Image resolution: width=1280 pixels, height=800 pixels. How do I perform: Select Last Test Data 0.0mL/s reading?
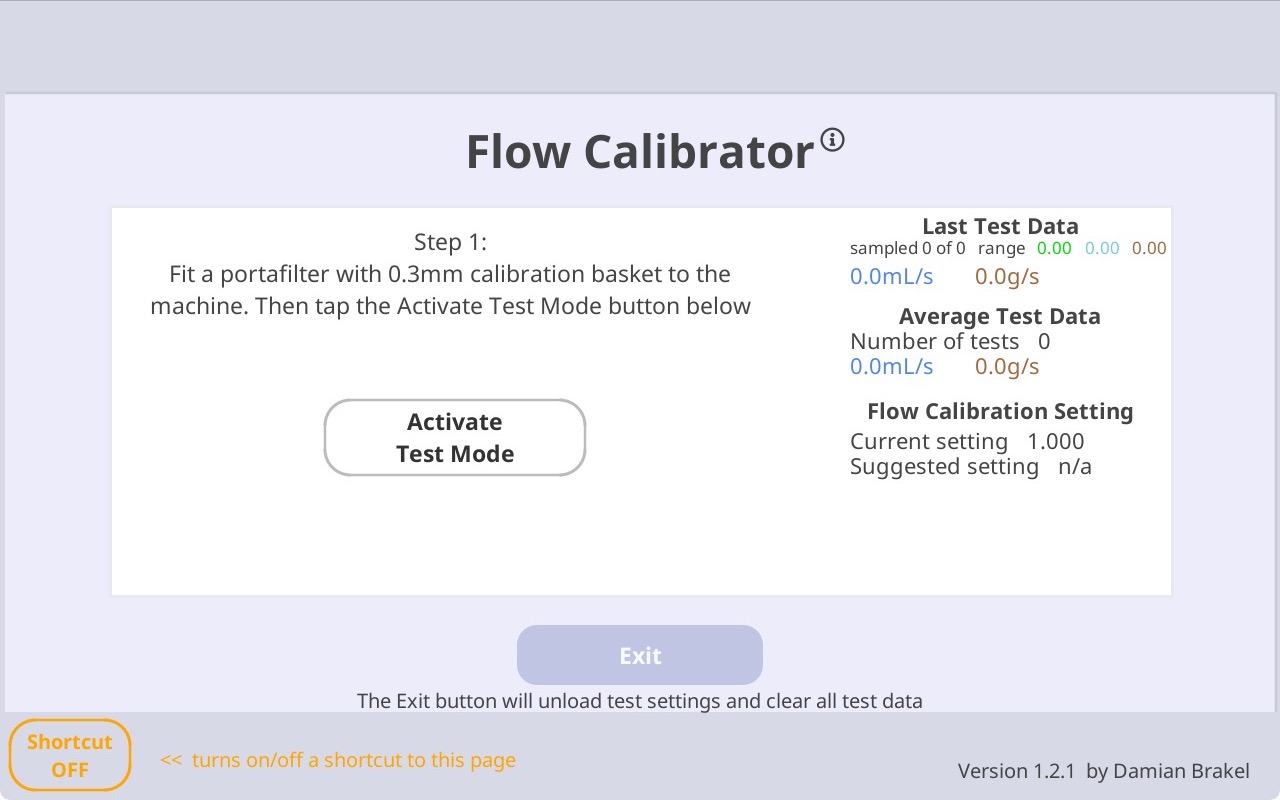892,276
